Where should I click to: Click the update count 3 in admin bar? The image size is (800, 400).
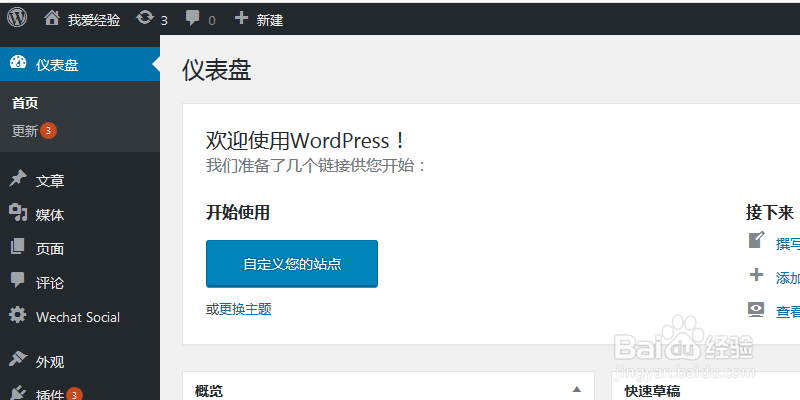[x=164, y=21]
